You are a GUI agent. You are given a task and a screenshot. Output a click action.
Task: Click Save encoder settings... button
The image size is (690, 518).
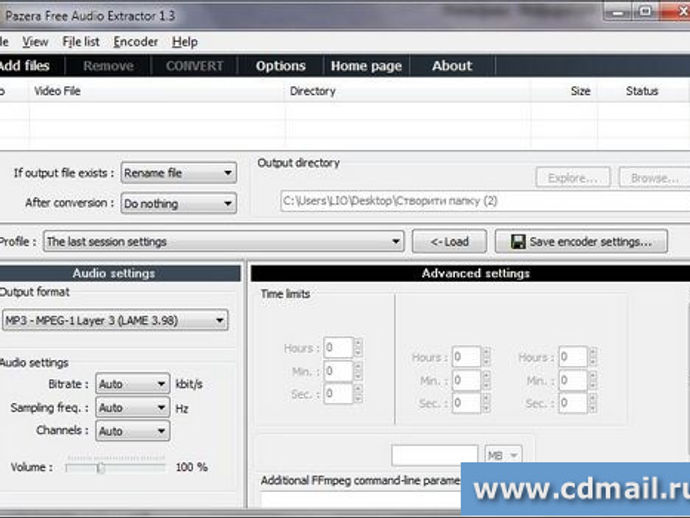[x=581, y=242]
